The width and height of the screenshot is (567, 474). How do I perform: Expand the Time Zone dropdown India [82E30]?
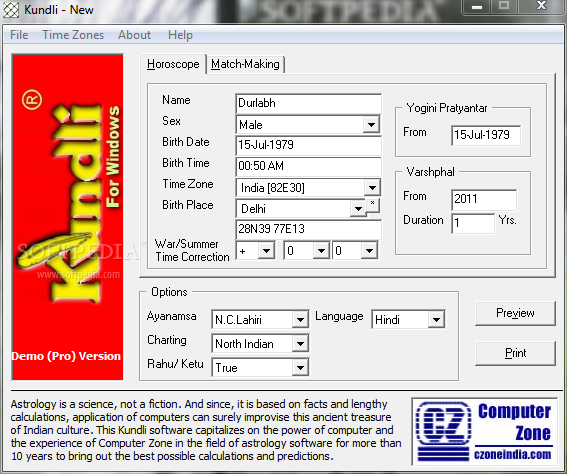(372, 188)
